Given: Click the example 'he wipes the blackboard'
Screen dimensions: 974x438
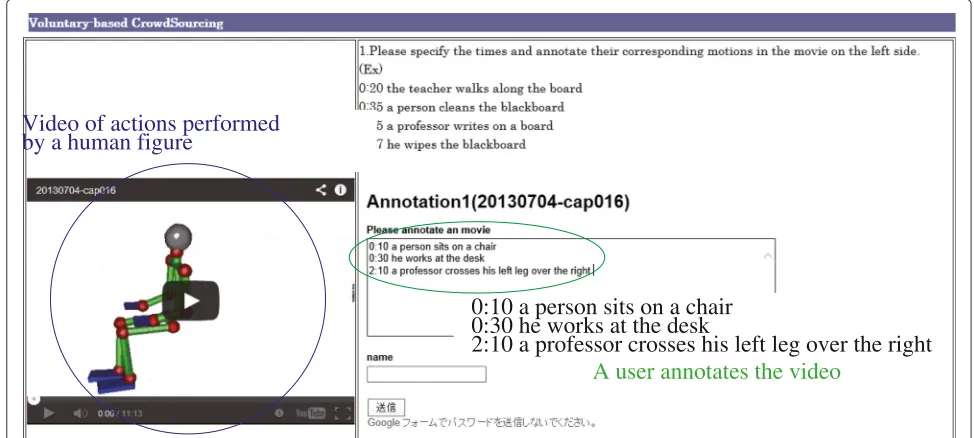Looking at the screenshot, I should coord(456,145).
